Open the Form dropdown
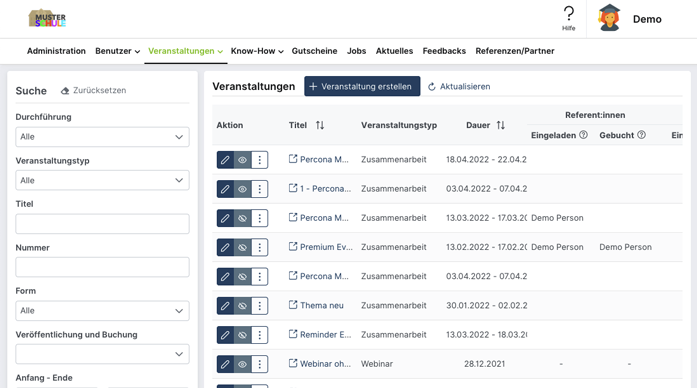 click(102, 311)
